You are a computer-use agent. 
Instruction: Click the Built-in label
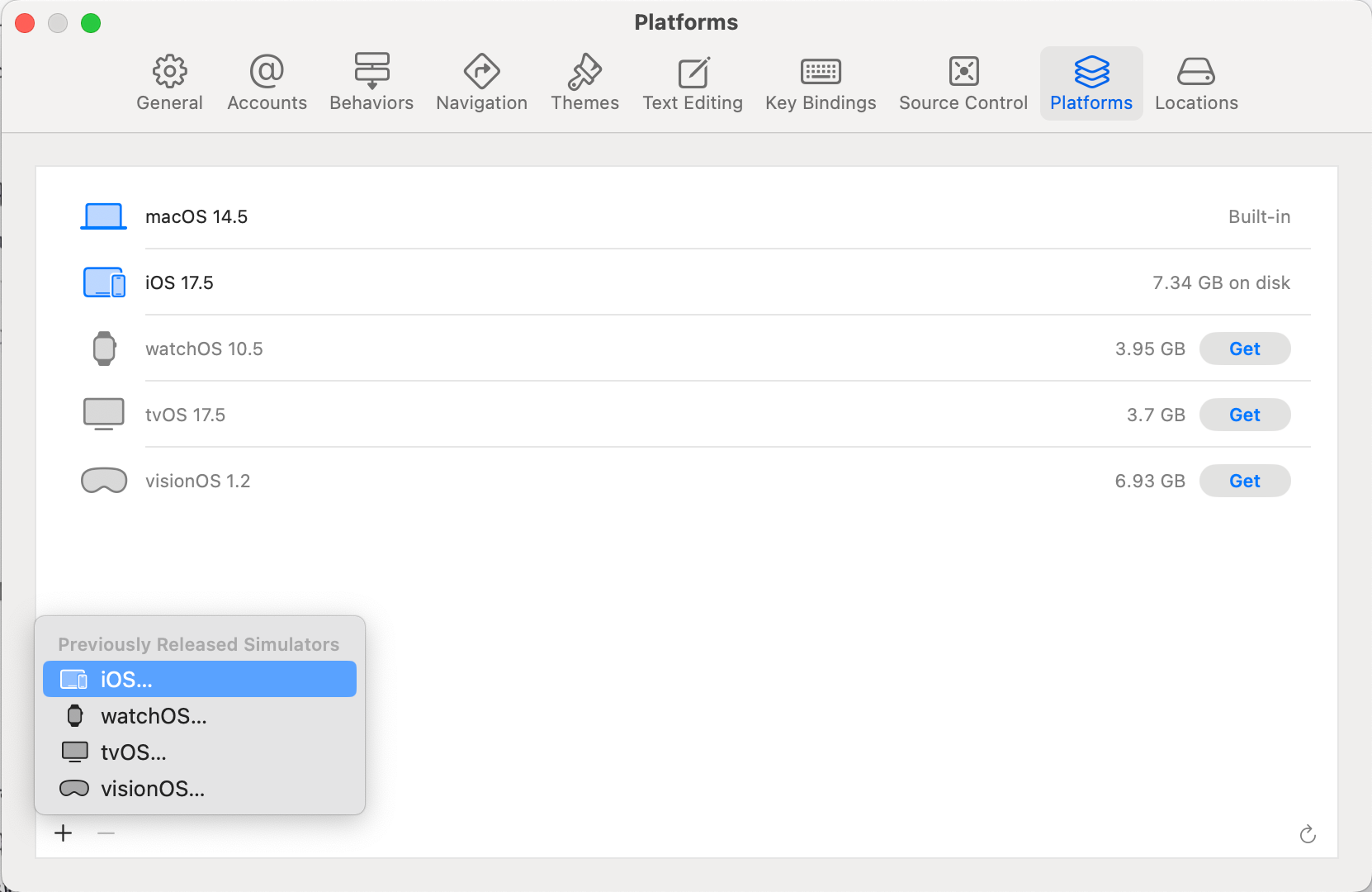[x=1259, y=216]
